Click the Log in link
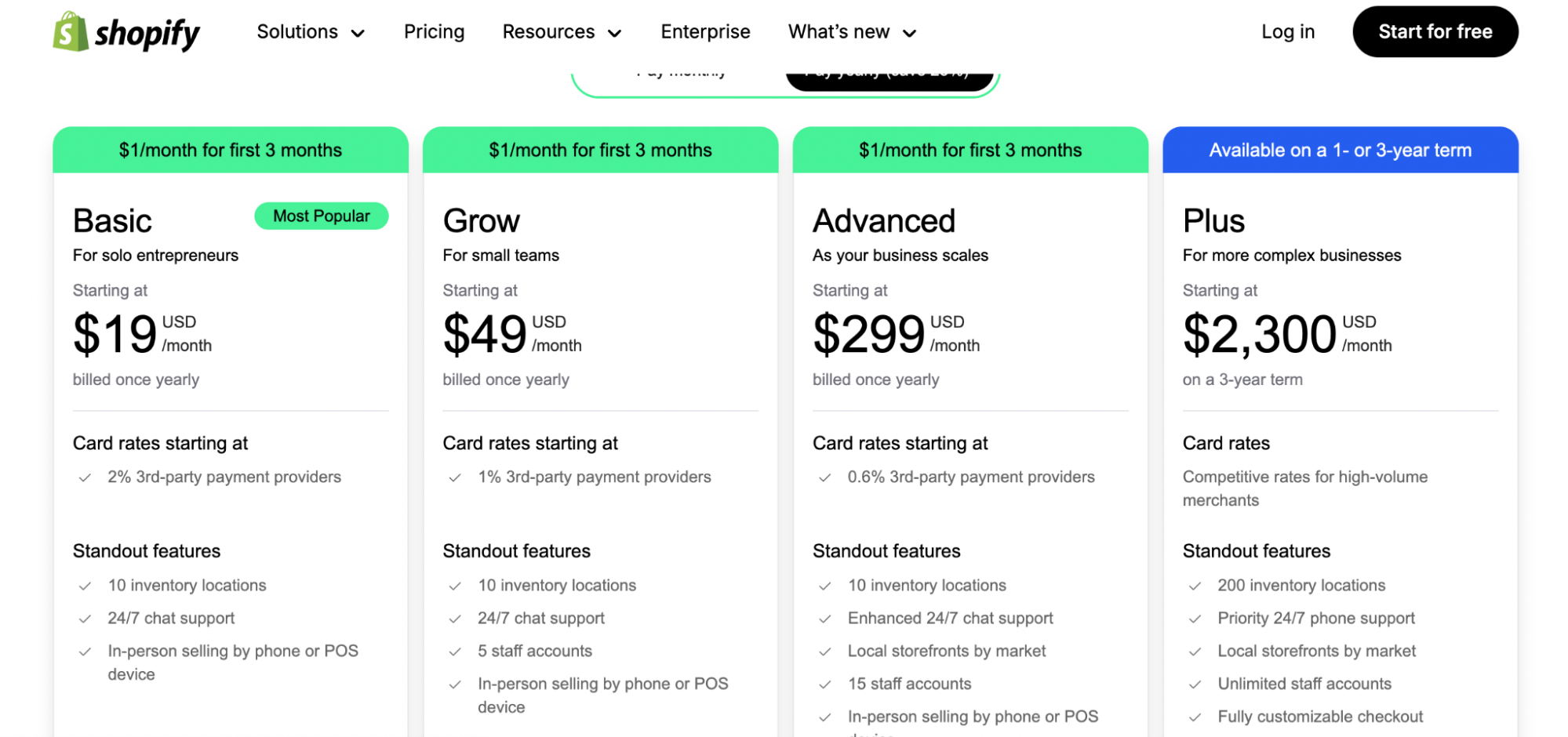 pyautogui.click(x=1287, y=32)
